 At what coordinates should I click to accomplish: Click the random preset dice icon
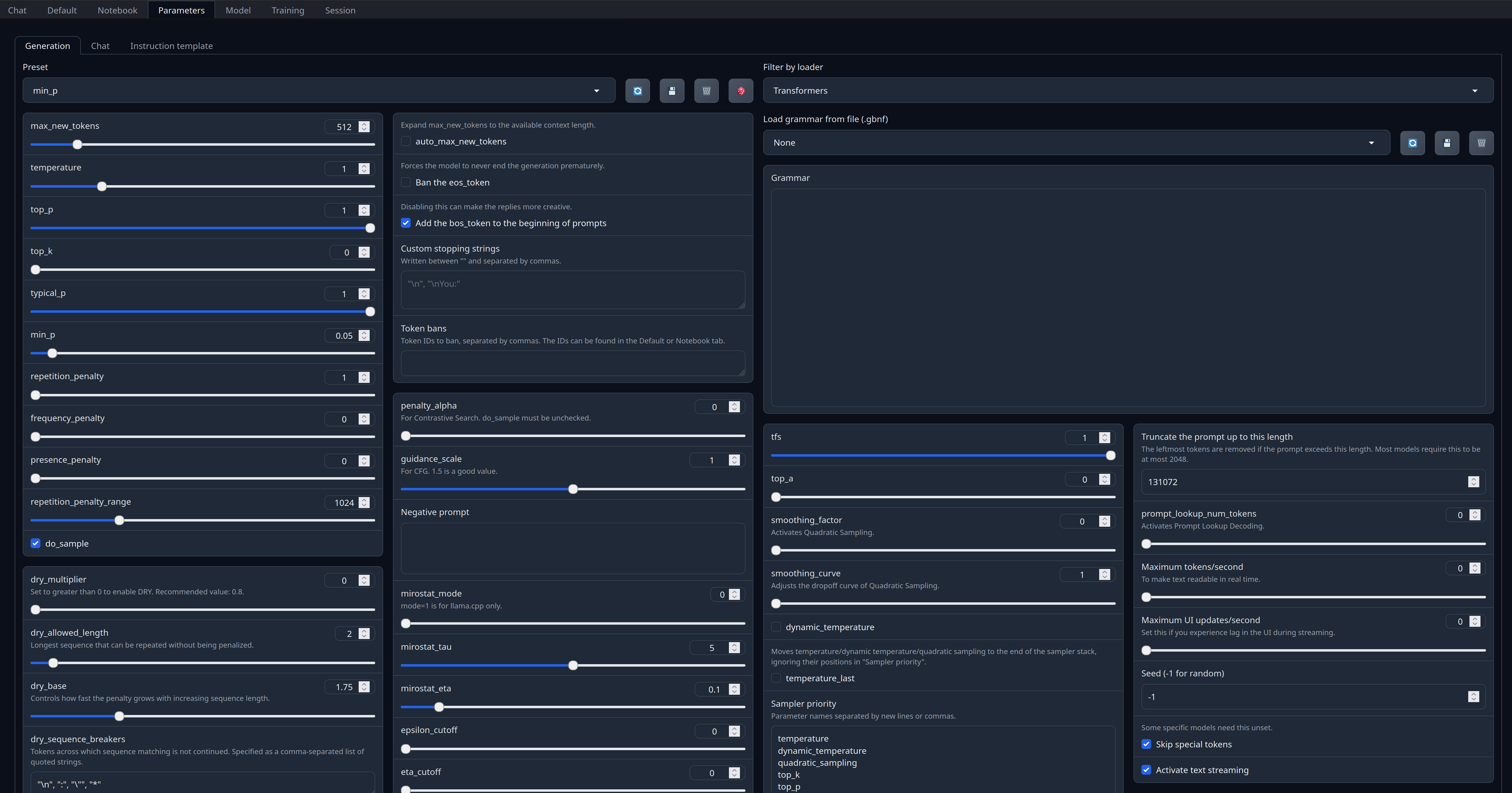(741, 91)
